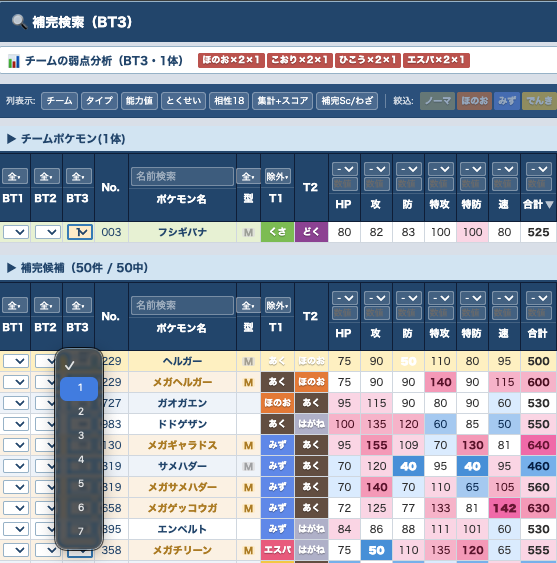Image resolution: width=557 pixels, height=563 pixels.
Task: Click the bar chart icon by チームの弱点分析
Action: [14, 61]
